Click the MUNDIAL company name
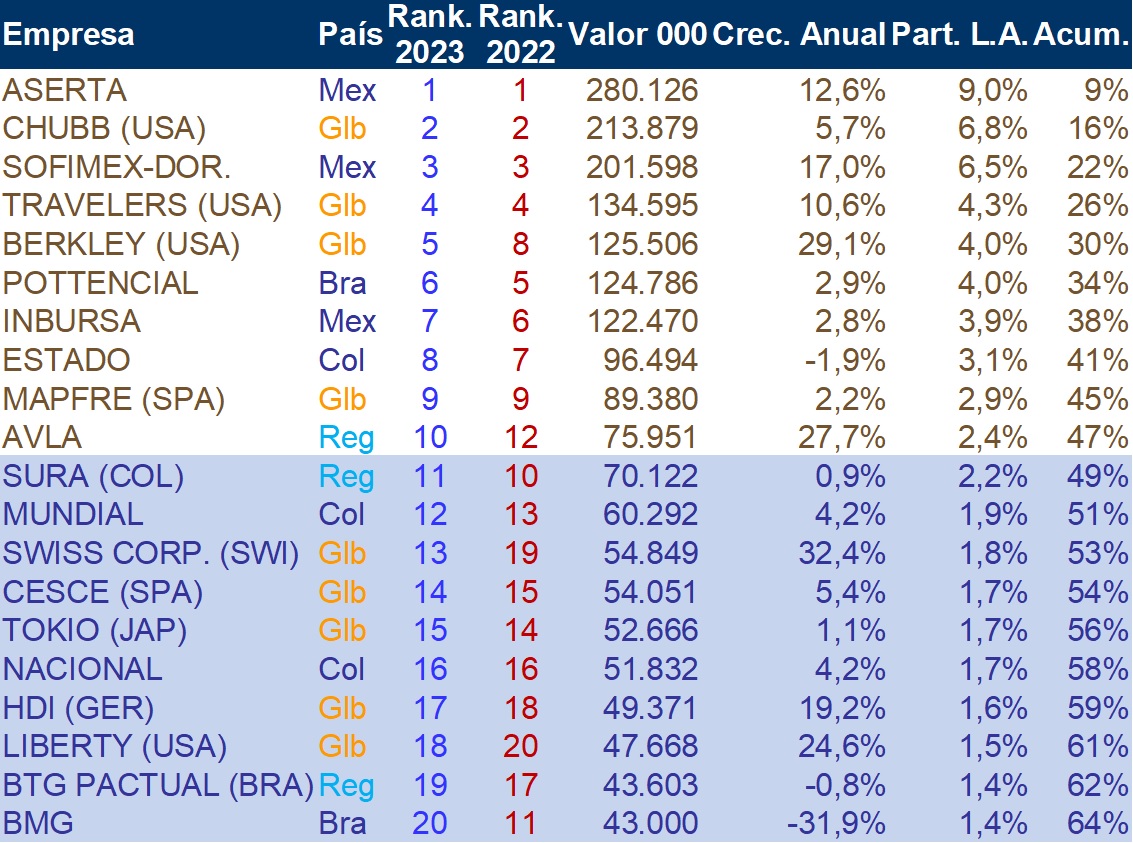This screenshot has height=843, width=1133. [x=73, y=514]
